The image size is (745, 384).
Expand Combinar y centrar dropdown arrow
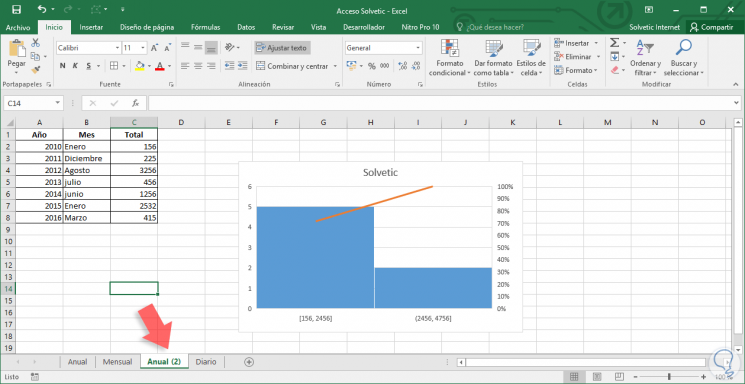[335, 66]
